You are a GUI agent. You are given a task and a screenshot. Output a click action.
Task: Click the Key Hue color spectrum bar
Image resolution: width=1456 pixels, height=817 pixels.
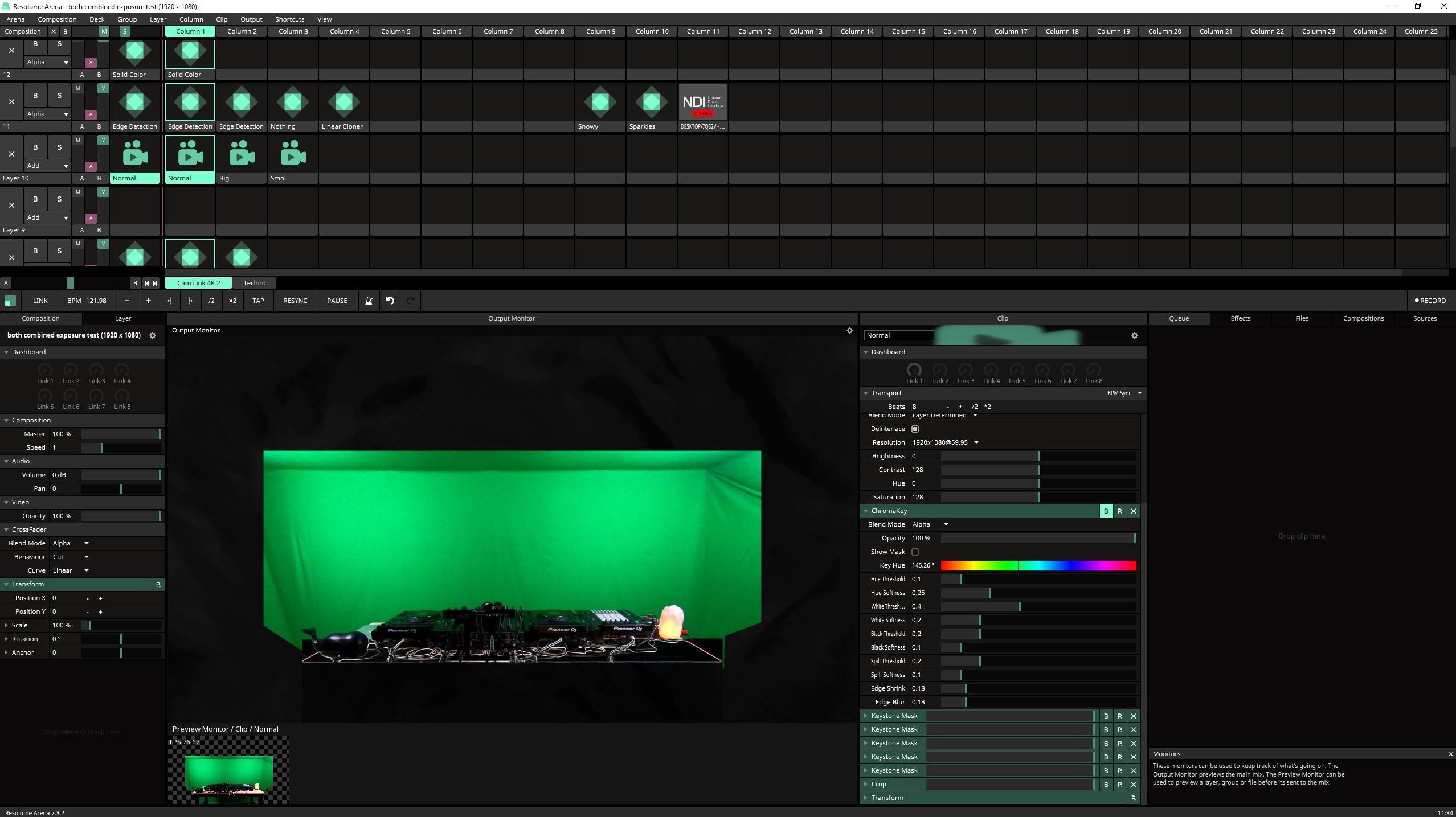[1038, 565]
